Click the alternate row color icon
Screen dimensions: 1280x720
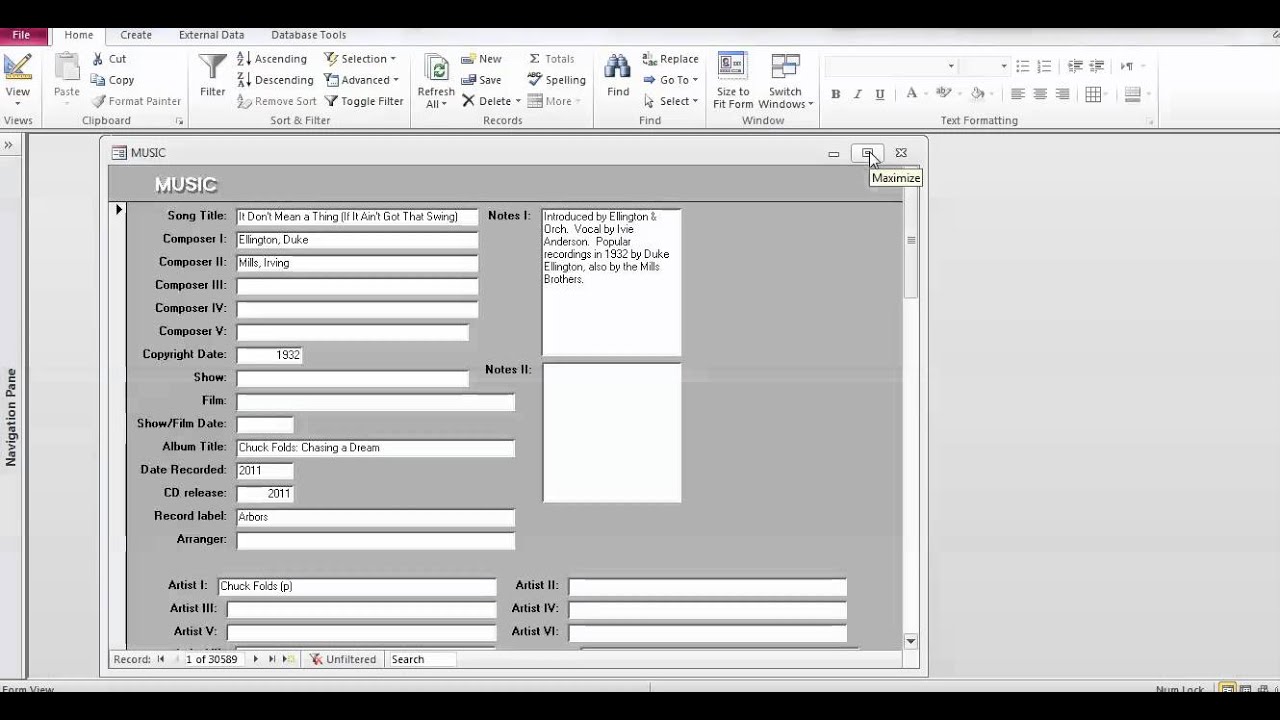[1133, 94]
